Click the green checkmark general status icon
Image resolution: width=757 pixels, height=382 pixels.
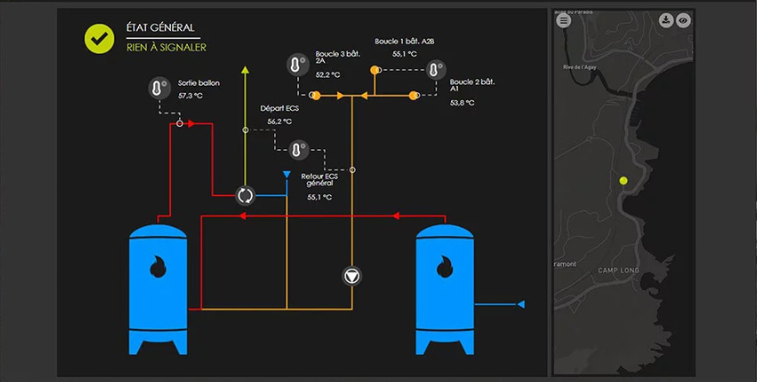(x=99, y=39)
